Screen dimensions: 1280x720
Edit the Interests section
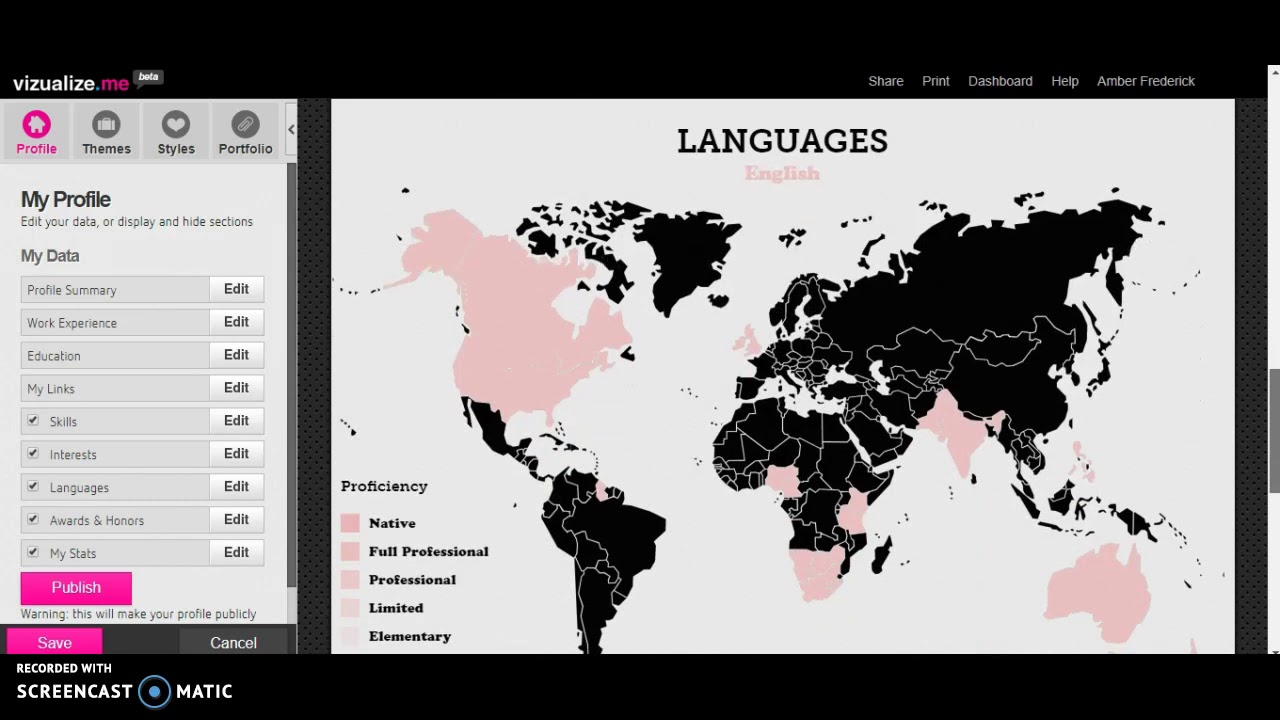point(236,454)
